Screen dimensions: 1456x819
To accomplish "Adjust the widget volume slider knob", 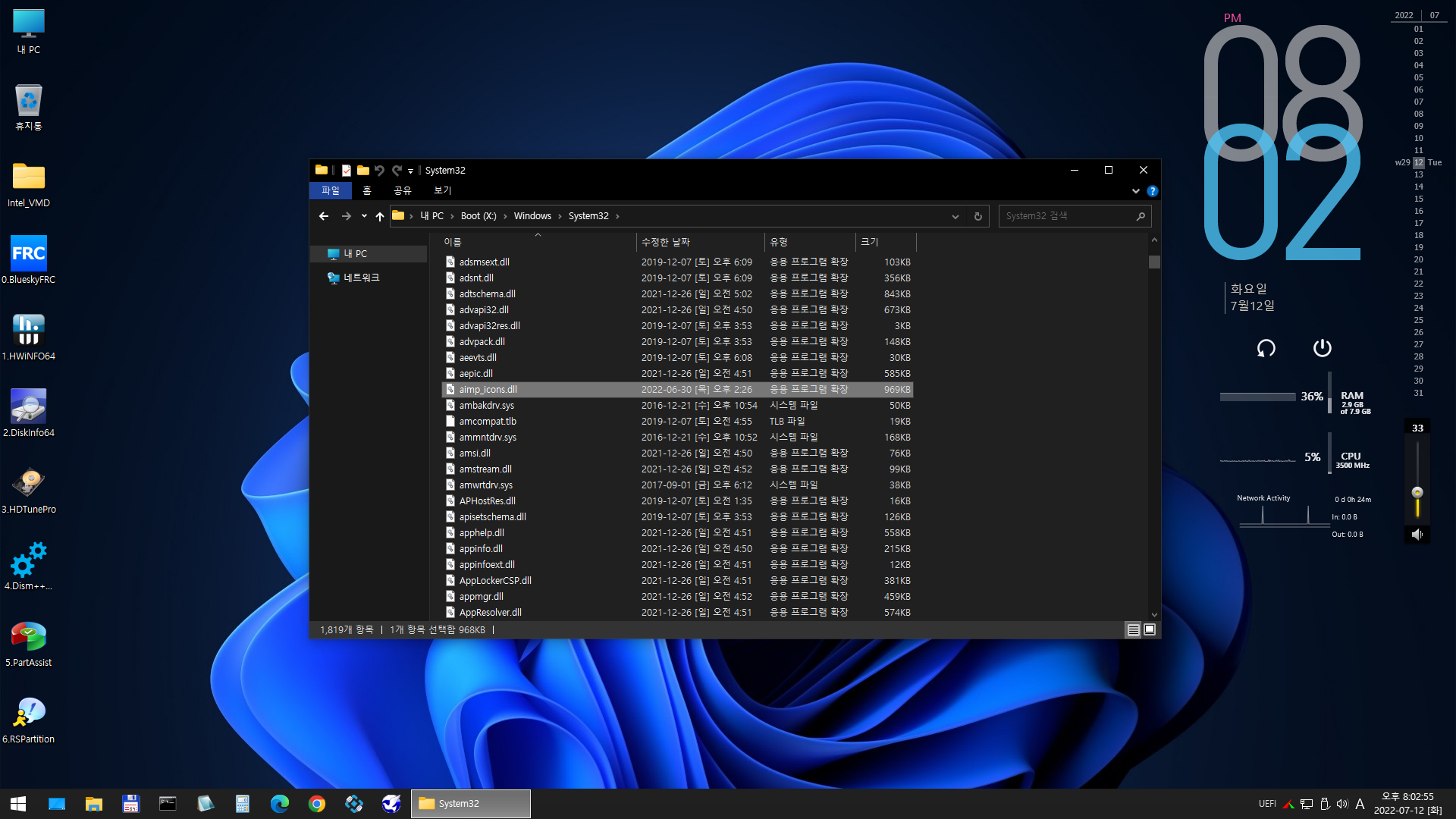I will coord(1417,492).
